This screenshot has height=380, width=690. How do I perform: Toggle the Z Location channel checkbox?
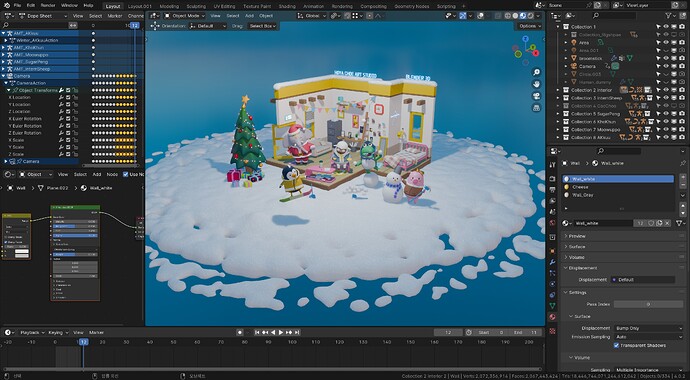pyautogui.click(x=68, y=112)
